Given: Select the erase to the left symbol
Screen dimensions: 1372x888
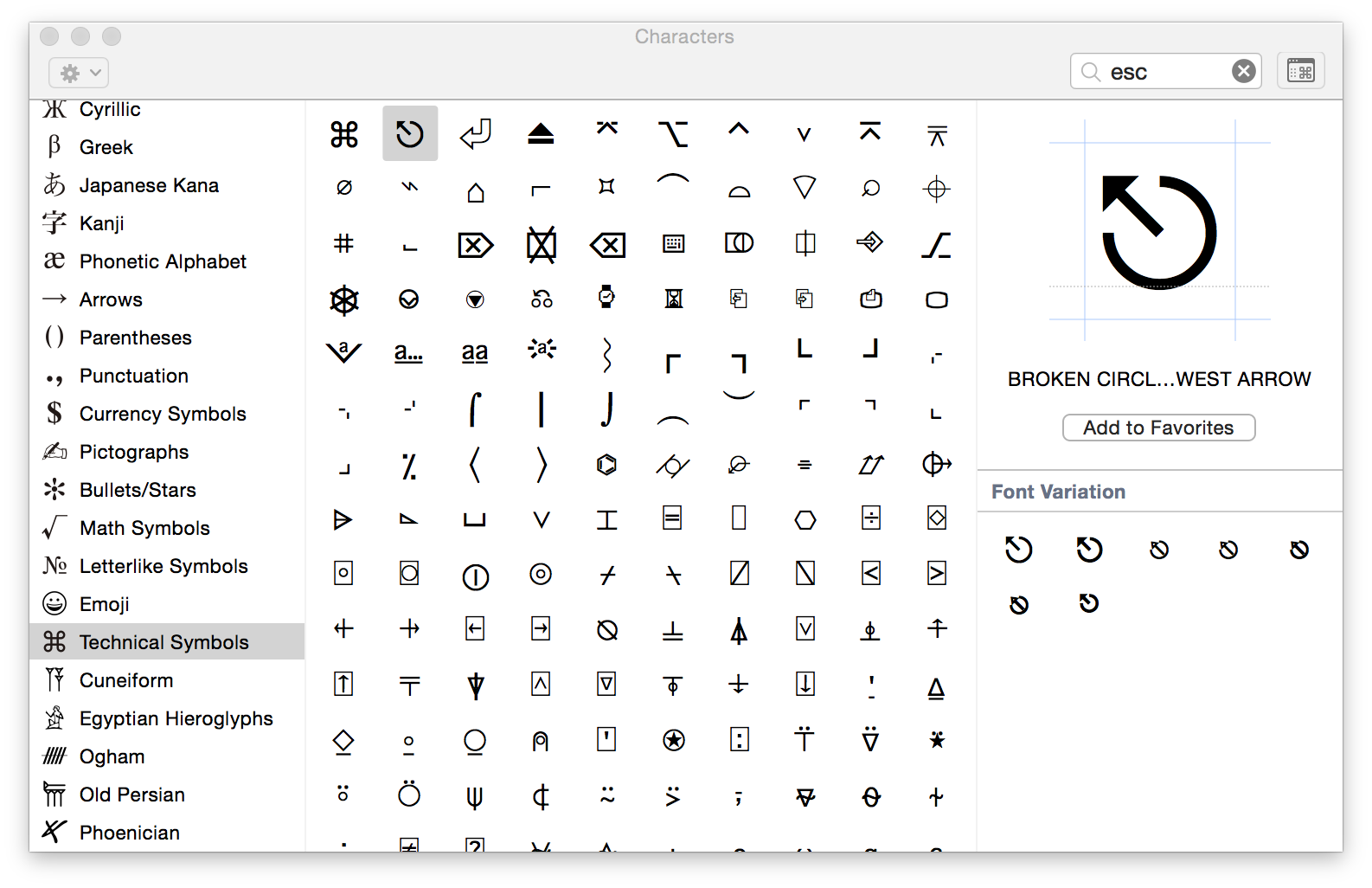Looking at the screenshot, I should tap(607, 246).
